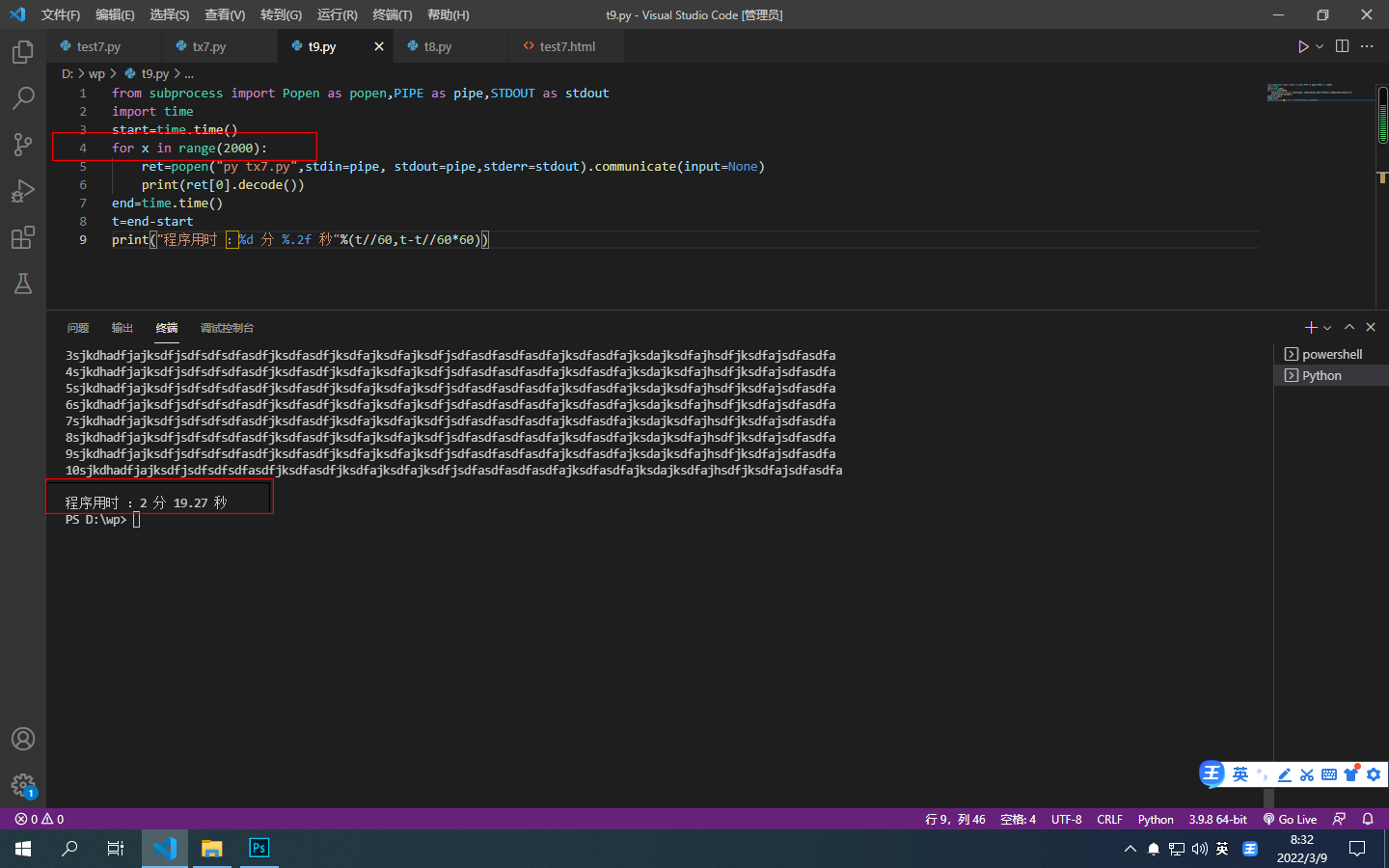Open the Source Control view

[x=23, y=144]
